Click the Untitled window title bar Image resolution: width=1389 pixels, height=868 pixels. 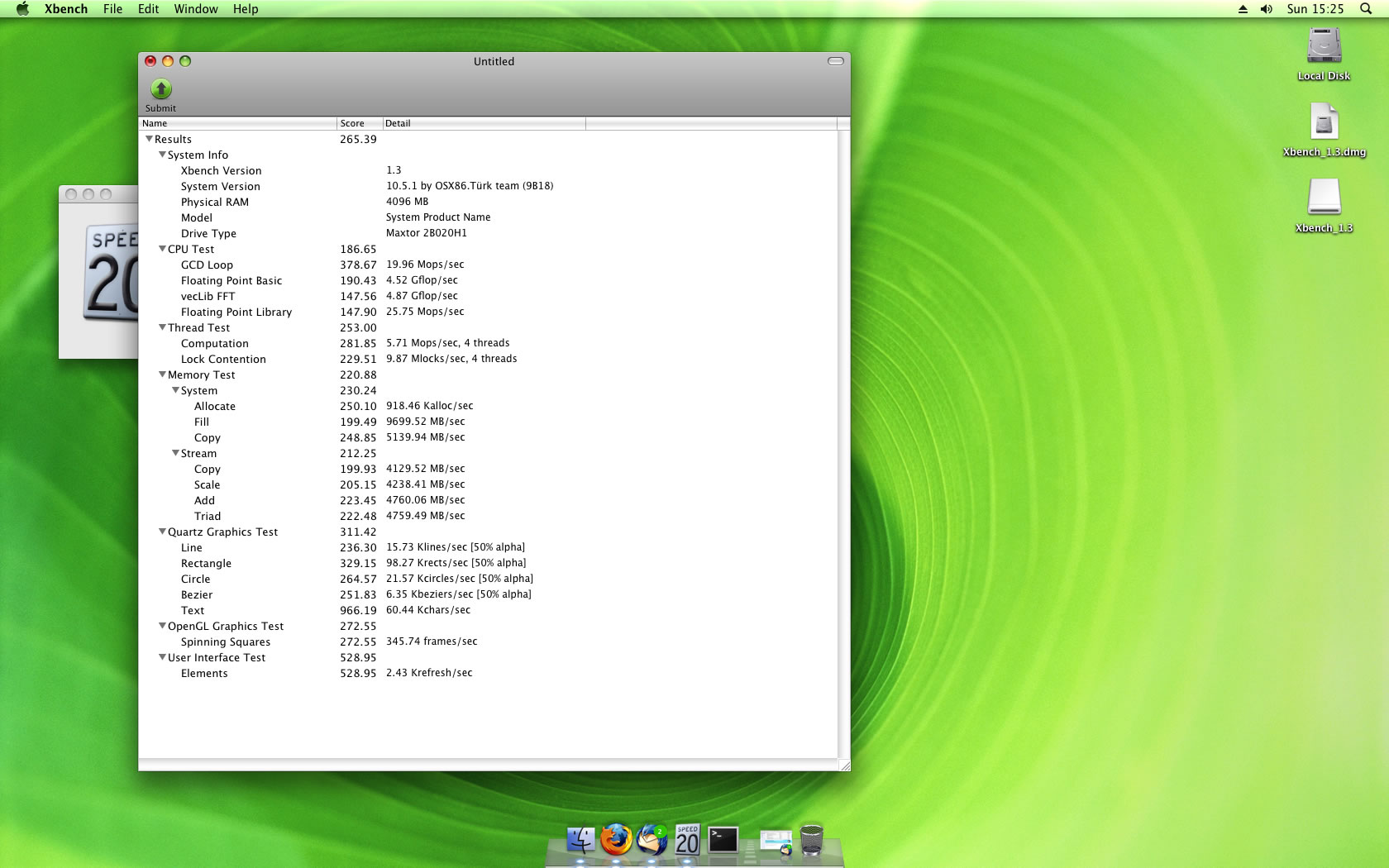(x=494, y=61)
